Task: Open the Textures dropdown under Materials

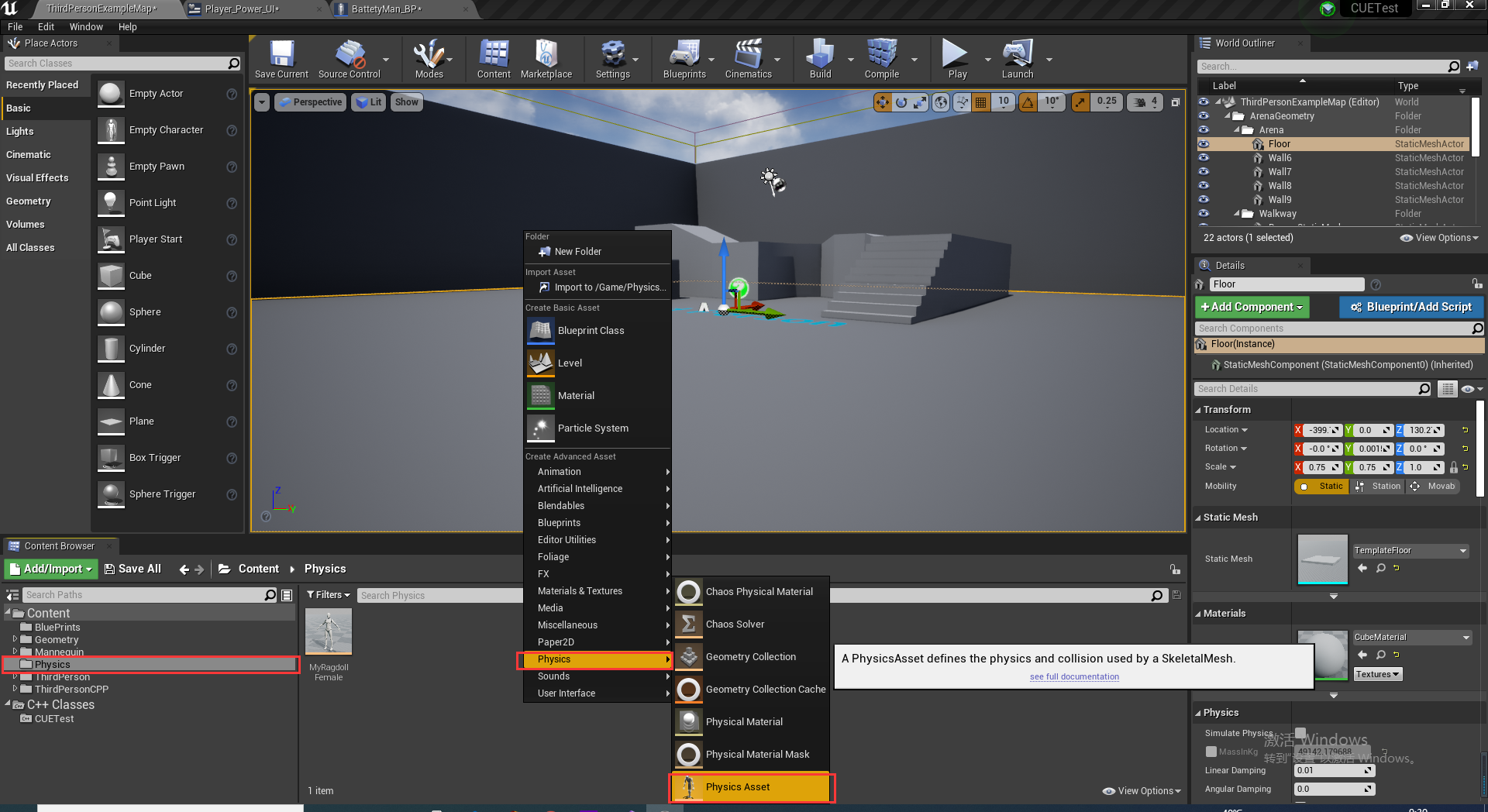Action: coord(1377,674)
